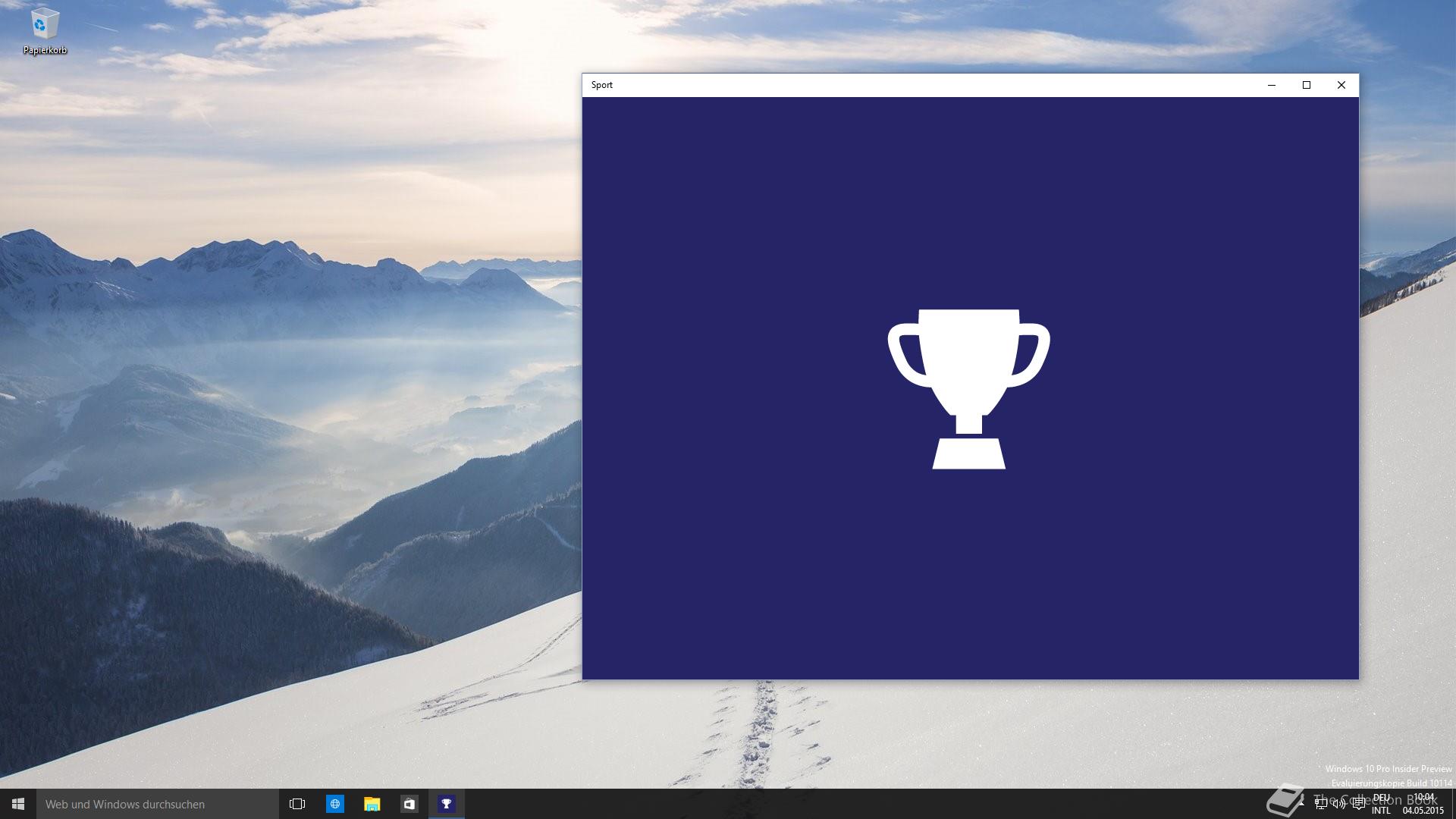The image size is (1456, 819).
Task: Click the Show desktop strip at the taskbar's end
Action: [1453, 804]
